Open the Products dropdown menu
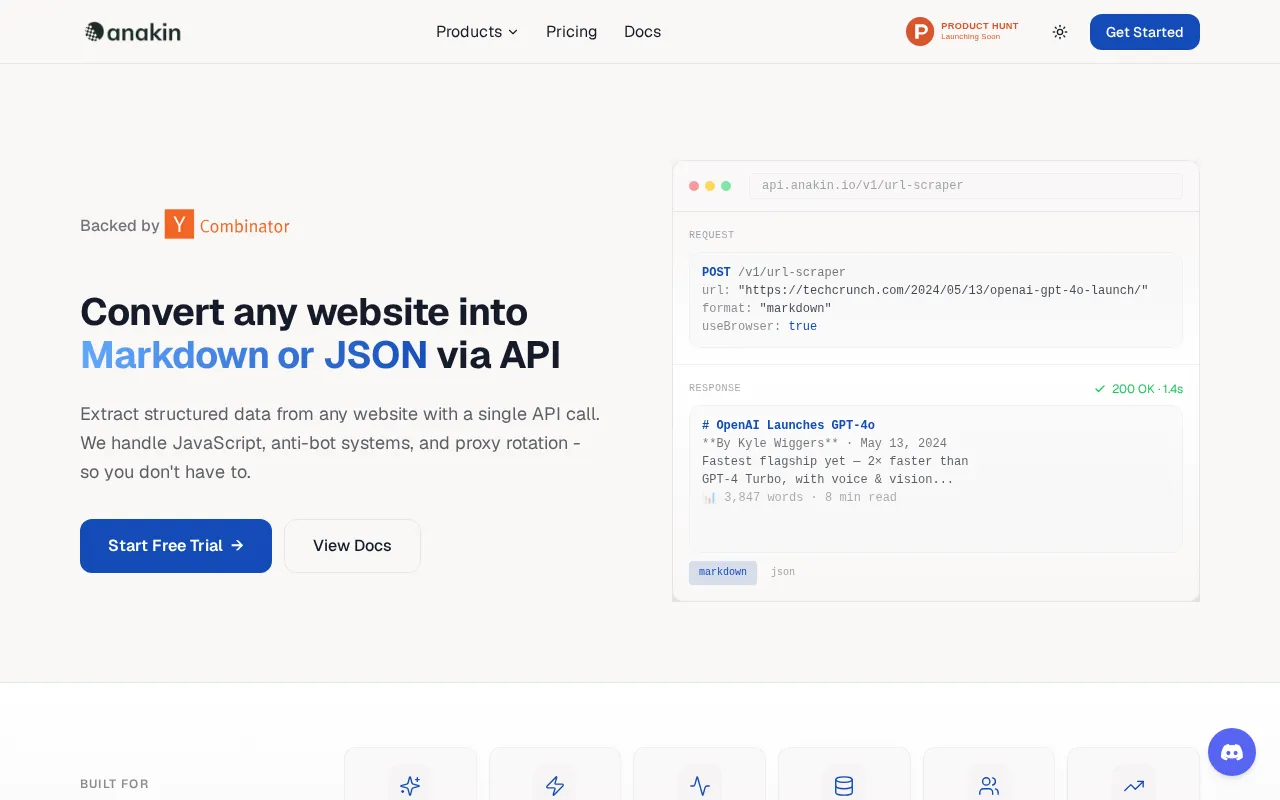The image size is (1280, 800). (477, 32)
